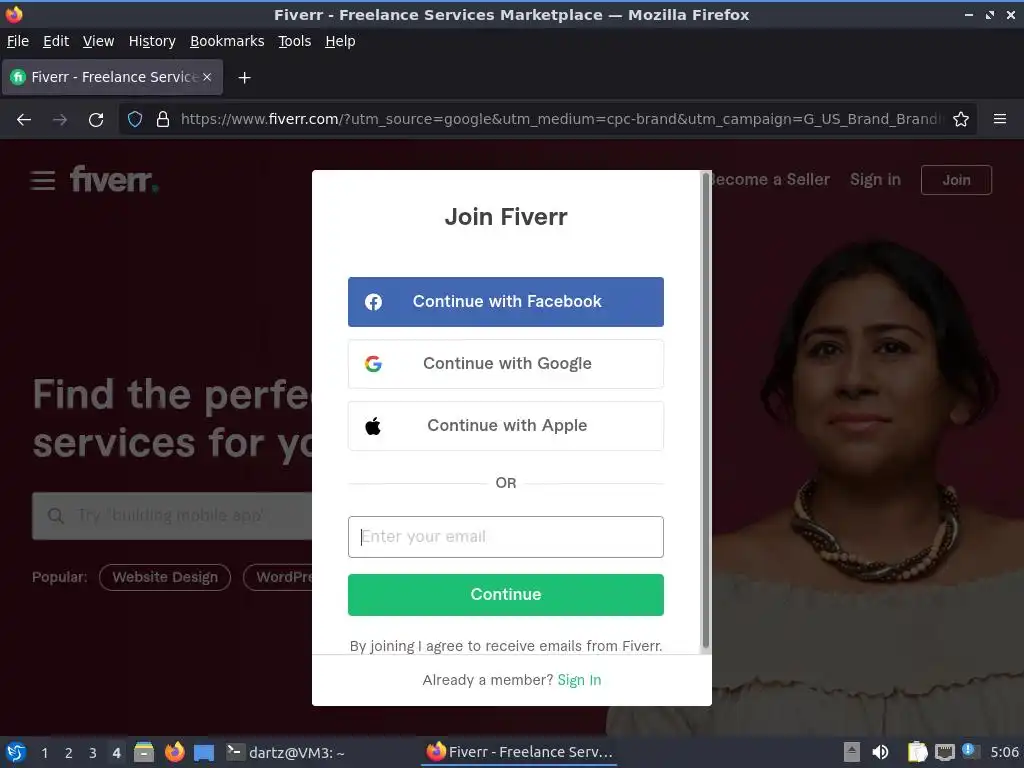The width and height of the screenshot is (1024, 768).
Task: Open the Edit menu
Action: pos(56,41)
